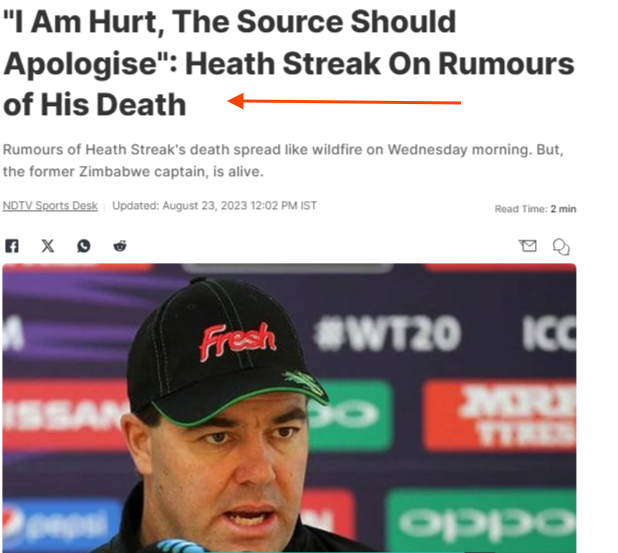This screenshot has height=553, width=618.
Task: Click the article summary about rumours spreading
Action: (283, 160)
